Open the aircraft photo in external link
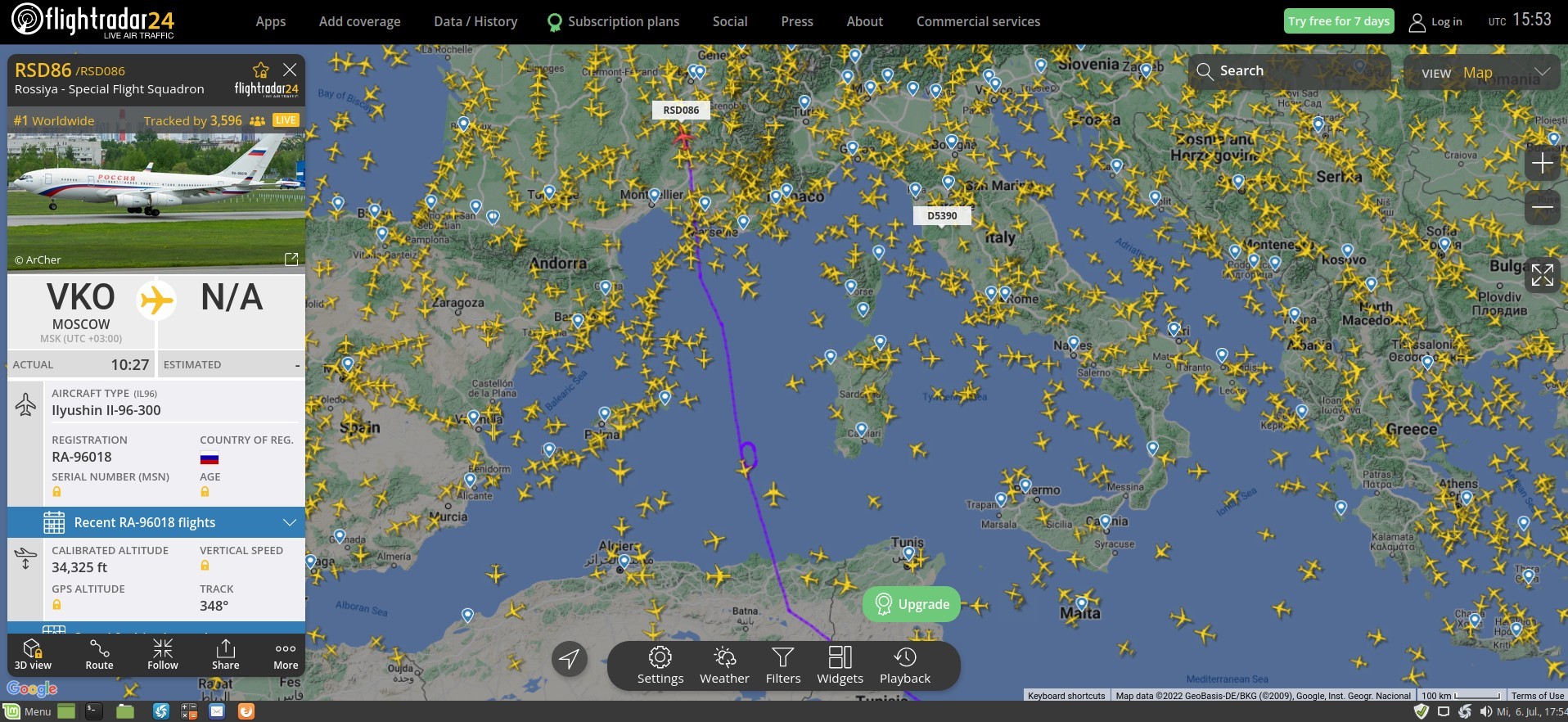This screenshot has height=722, width=1568. coord(291,259)
